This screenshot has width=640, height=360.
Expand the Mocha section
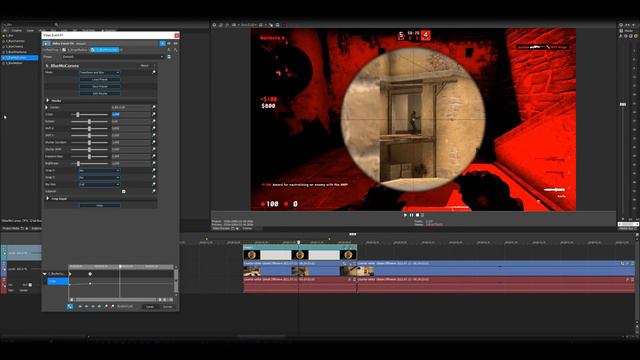[x=48, y=100]
